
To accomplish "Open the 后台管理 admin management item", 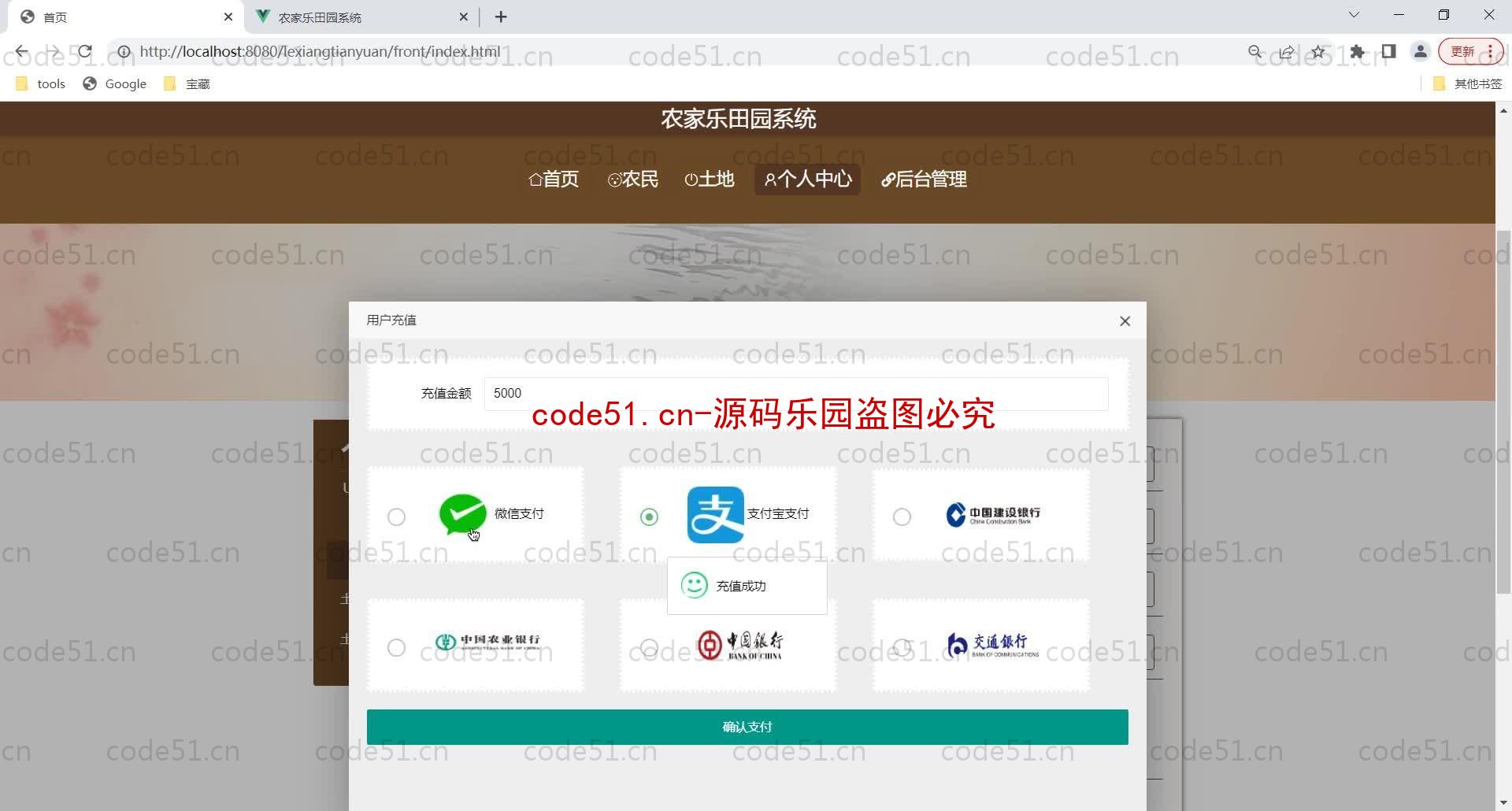I will pos(924,180).
